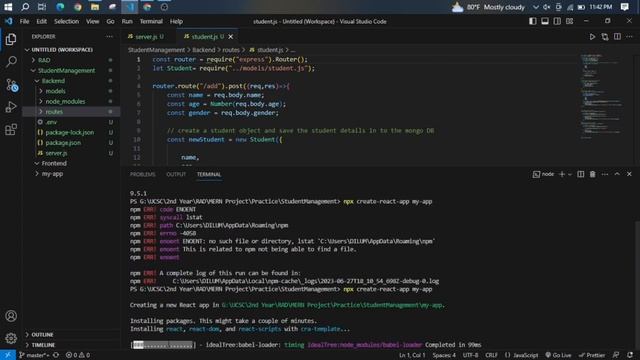This screenshot has height=360, width=640.
Task: Expand the routes folder
Action: [x=71, y=111]
